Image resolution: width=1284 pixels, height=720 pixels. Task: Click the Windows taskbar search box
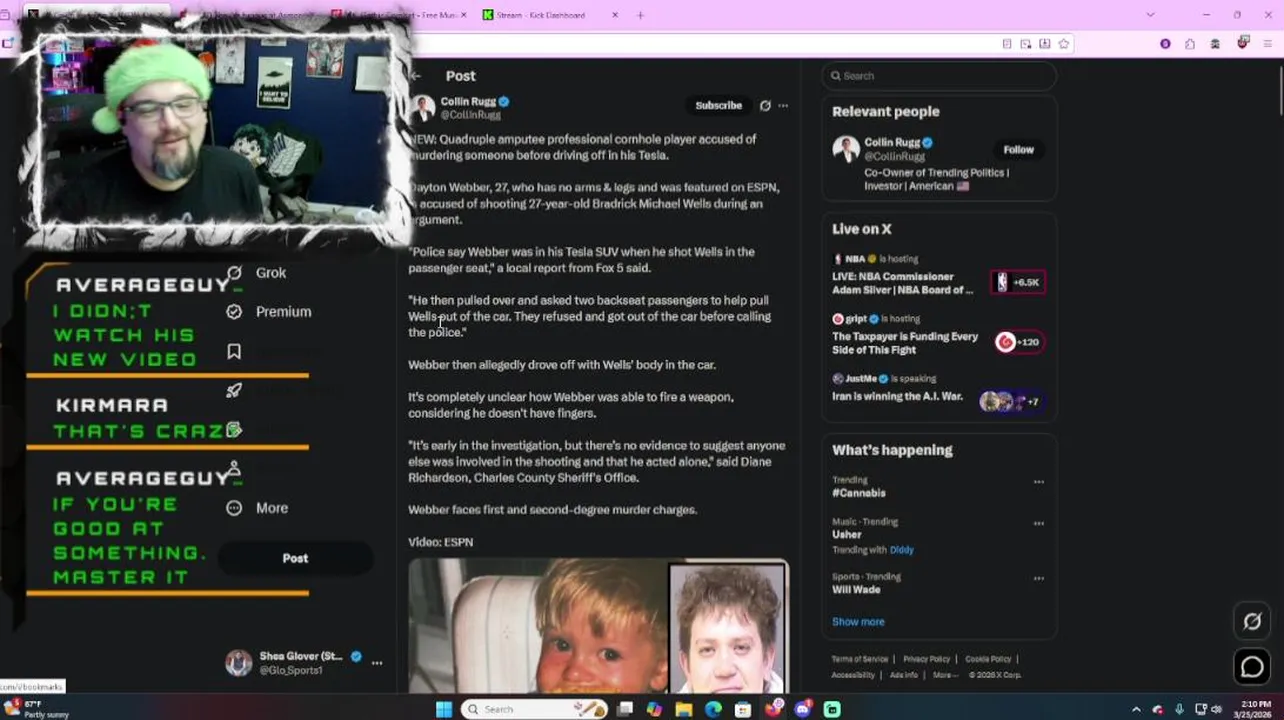coord(535,709)
